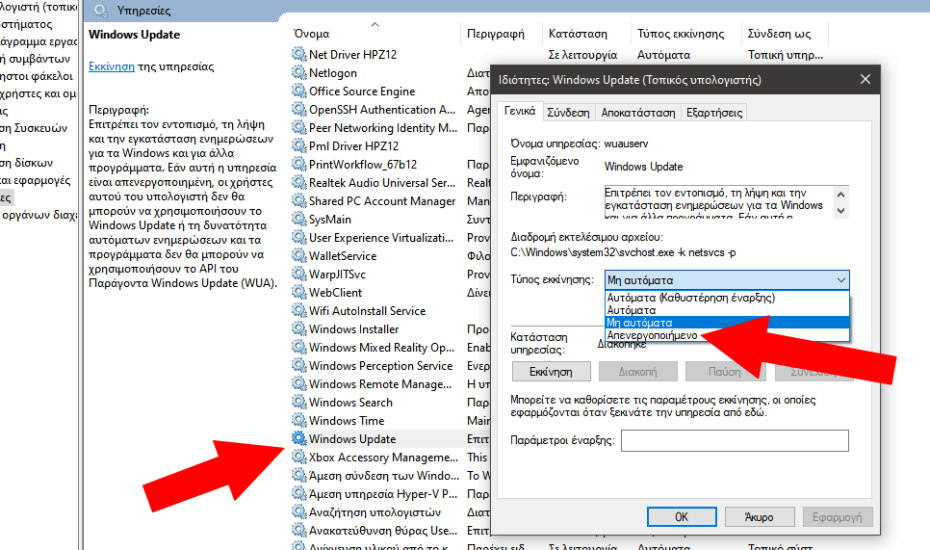Click the gear icon beside WarpJITSvc
This screenshot has width=930, height=550.
pos(299,274)
